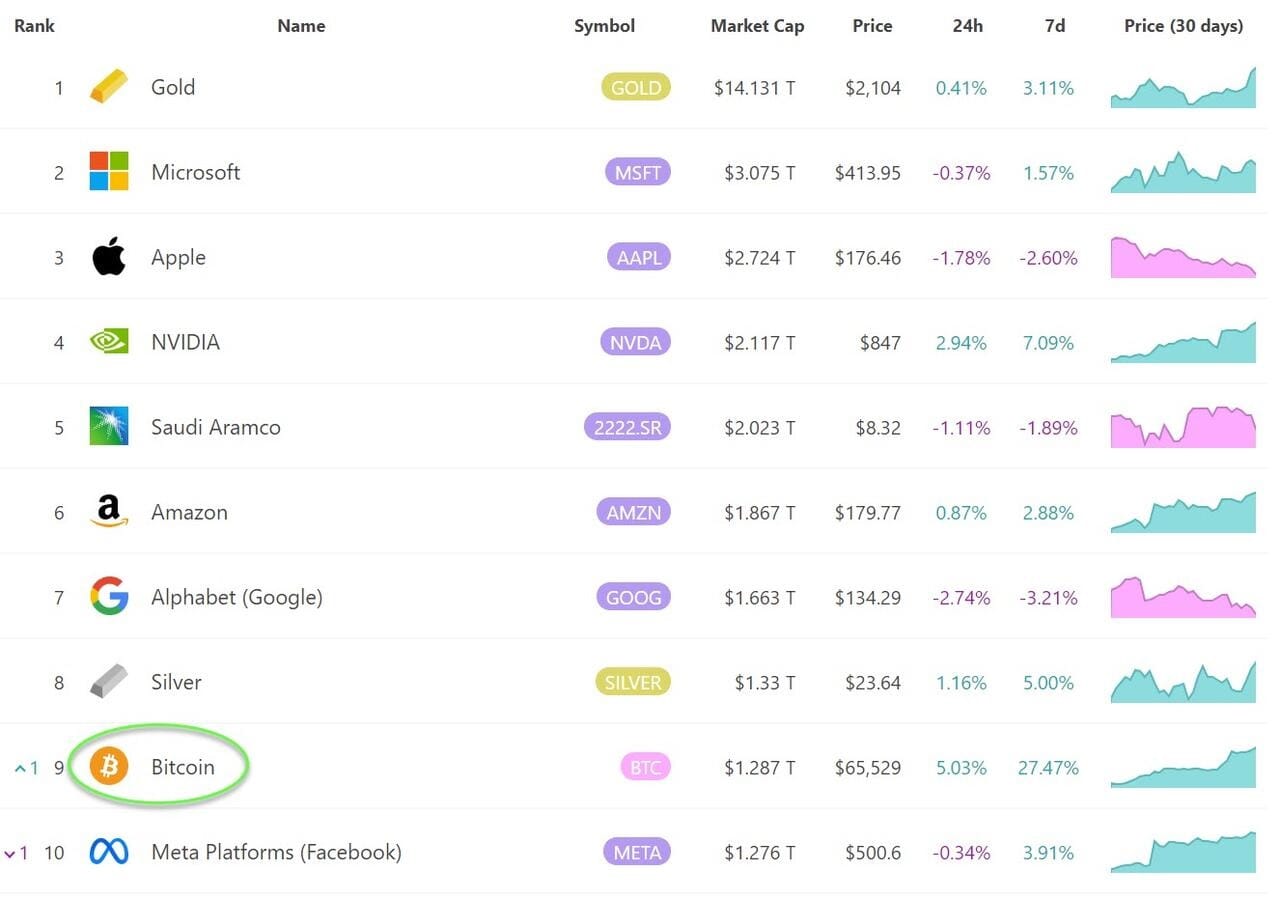Open the Amazon company link

pos(189,512)
